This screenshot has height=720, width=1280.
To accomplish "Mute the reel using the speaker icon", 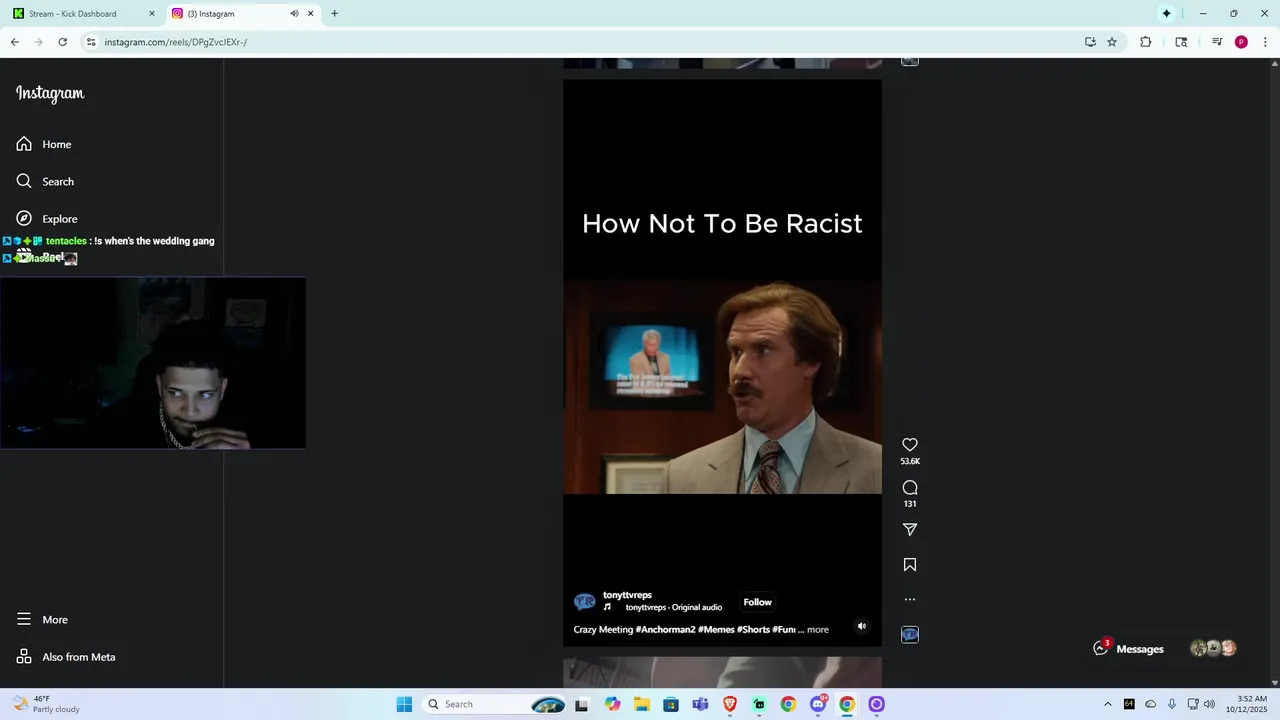I will [x=862, y=626].
